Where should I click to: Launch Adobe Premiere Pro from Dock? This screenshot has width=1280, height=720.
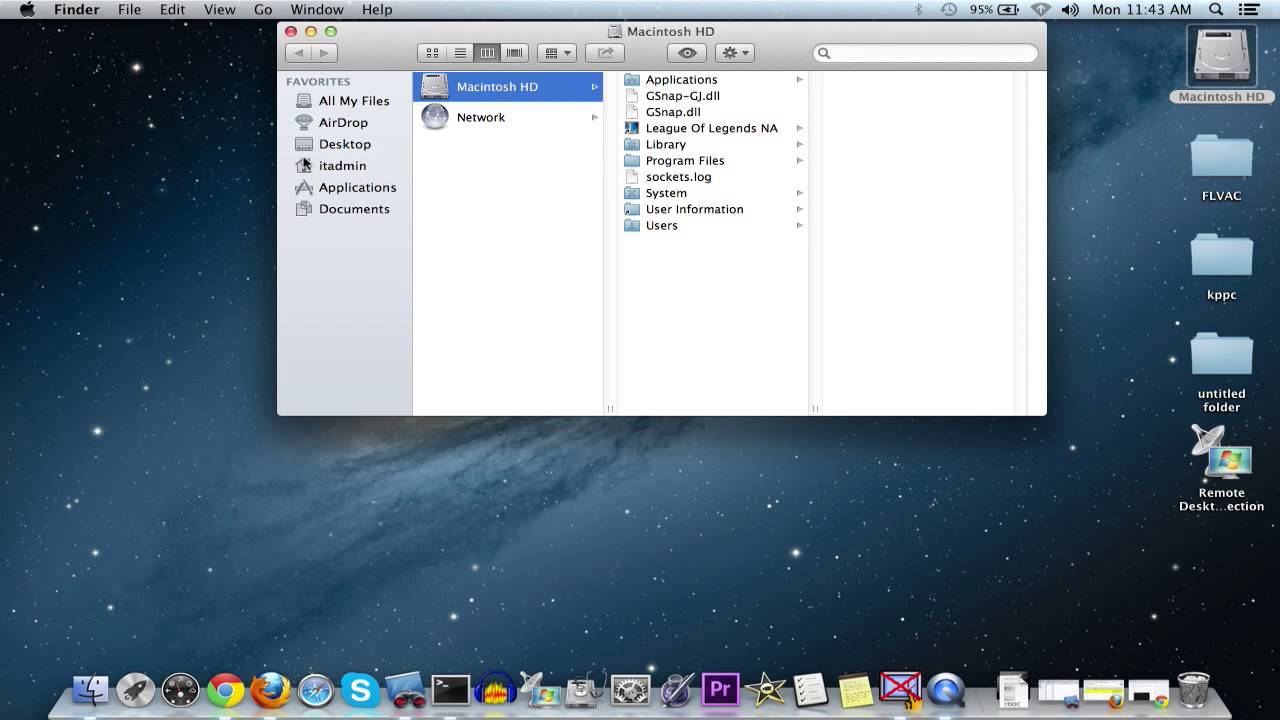(720, 689)
